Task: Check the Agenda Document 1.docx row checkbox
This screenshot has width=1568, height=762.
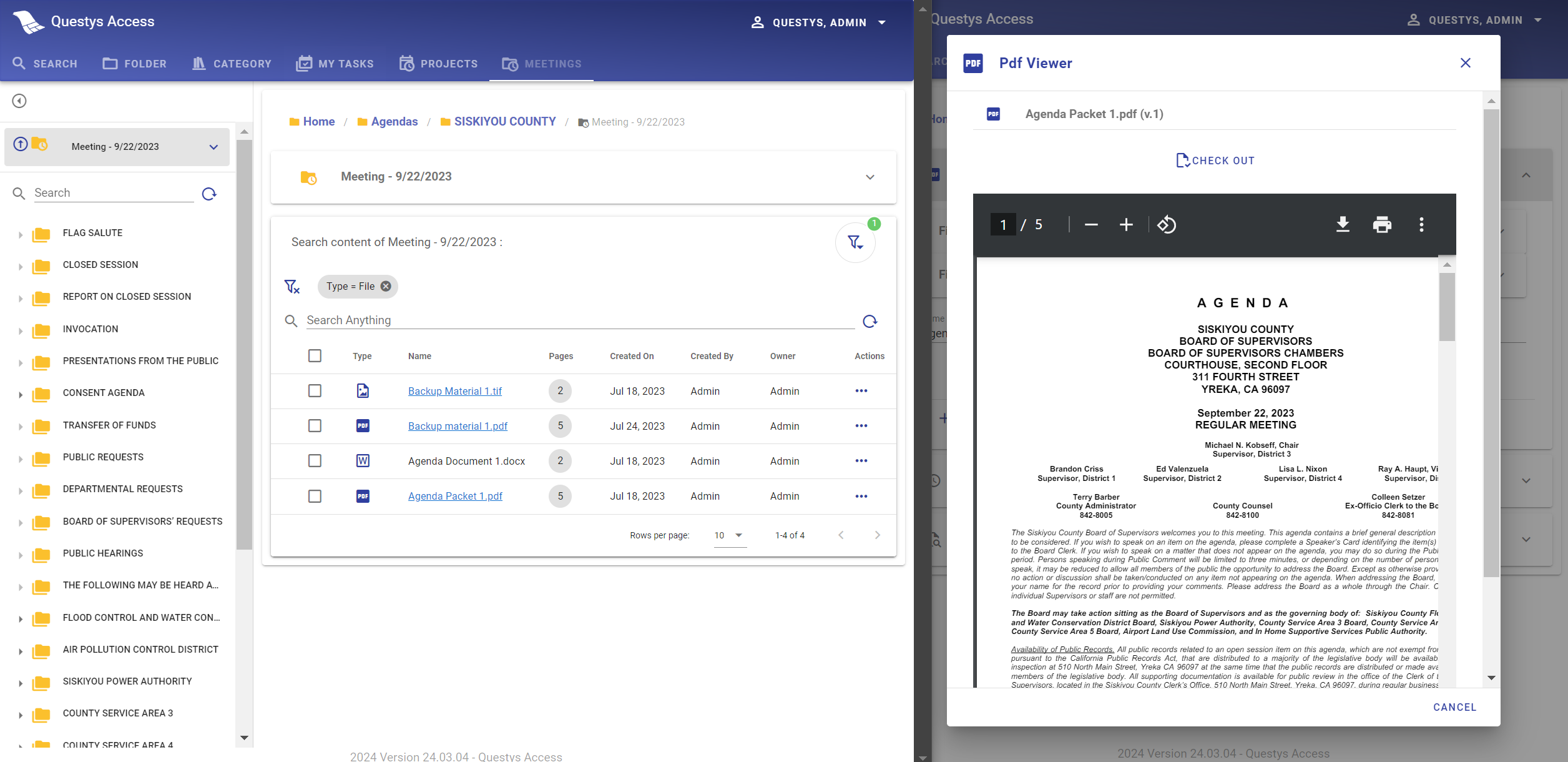Action: point(315,461)
